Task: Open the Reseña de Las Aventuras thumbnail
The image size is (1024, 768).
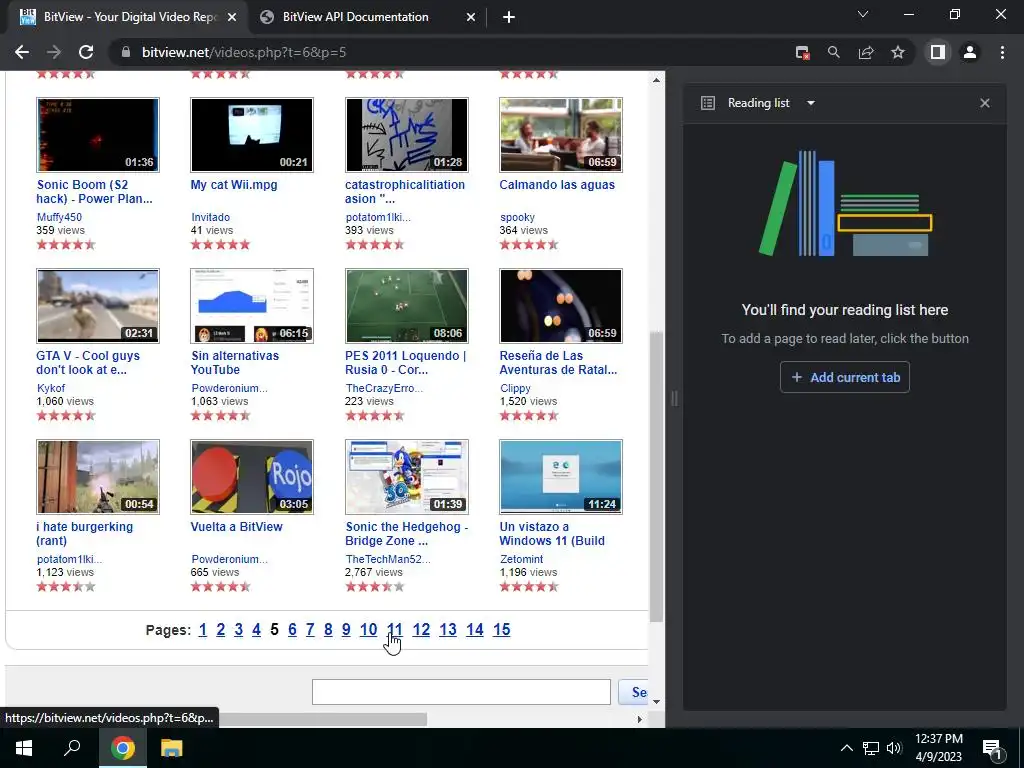Action: click(561, 306)
